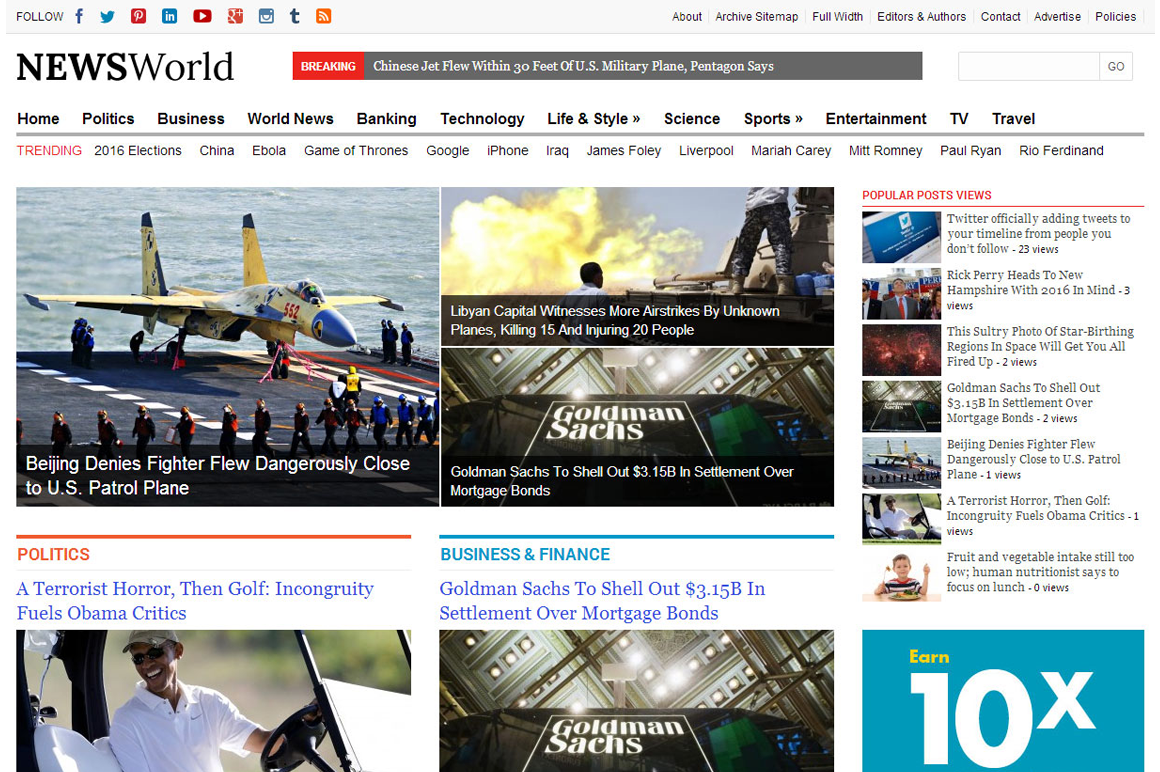Click the Twitter bird icon

[x=107, y=16]
